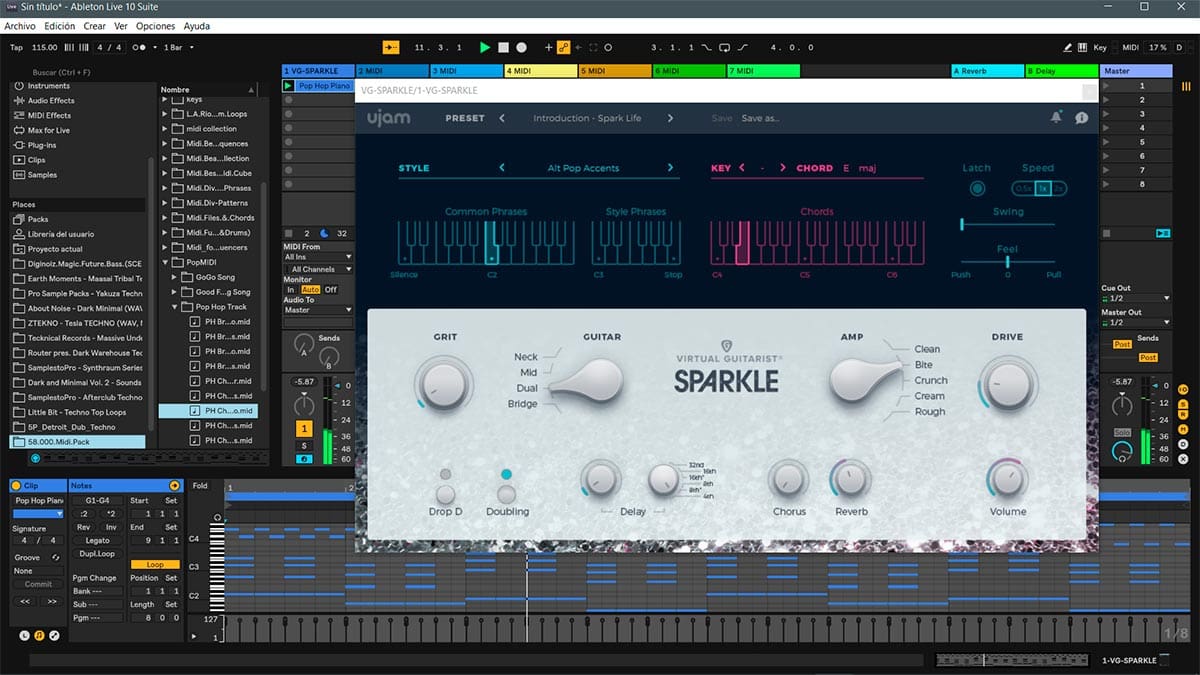Open the Opciones menu
1200x675 pixels.
[x=155, y=26]
